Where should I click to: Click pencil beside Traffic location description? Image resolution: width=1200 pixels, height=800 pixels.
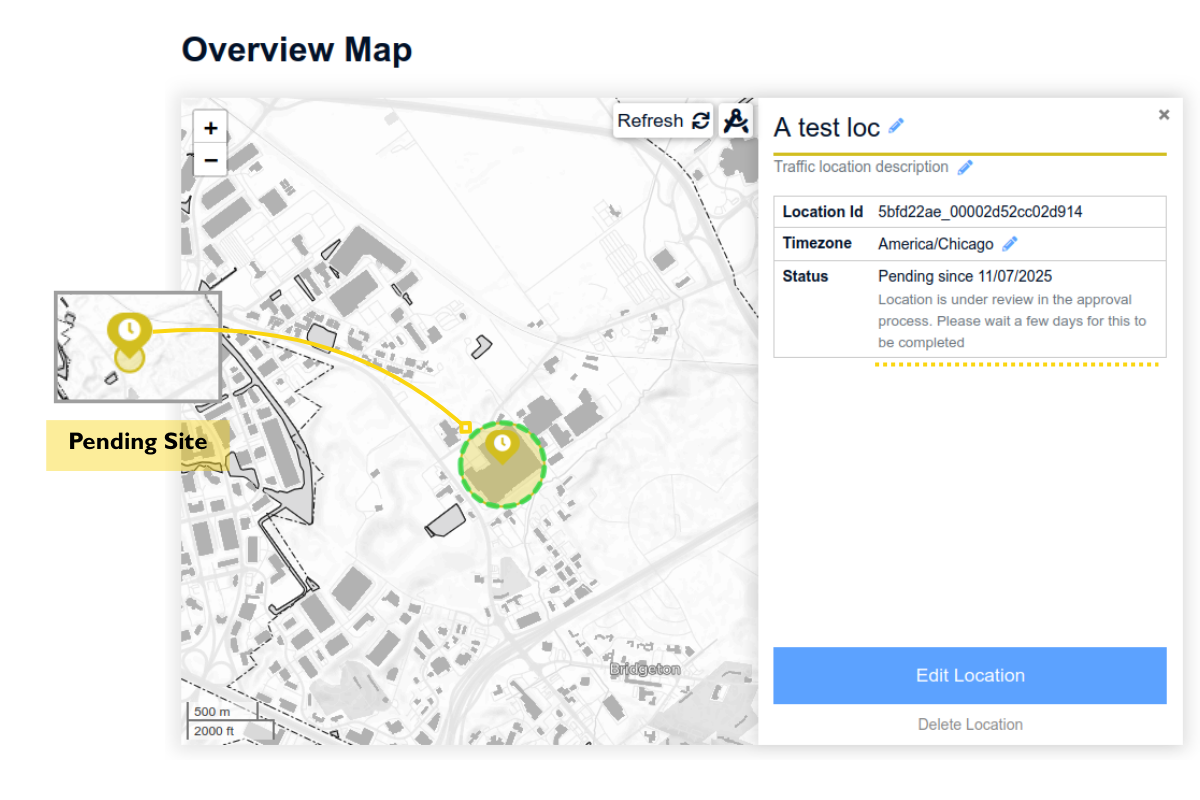coord(965,167)
